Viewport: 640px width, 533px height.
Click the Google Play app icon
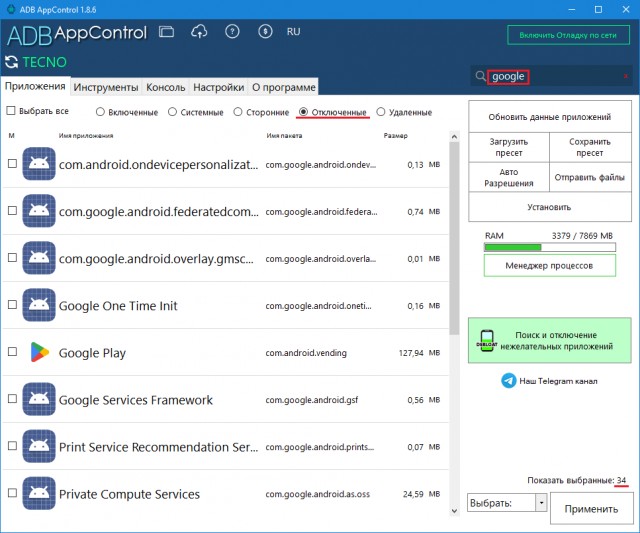click(x=38, y=353)
